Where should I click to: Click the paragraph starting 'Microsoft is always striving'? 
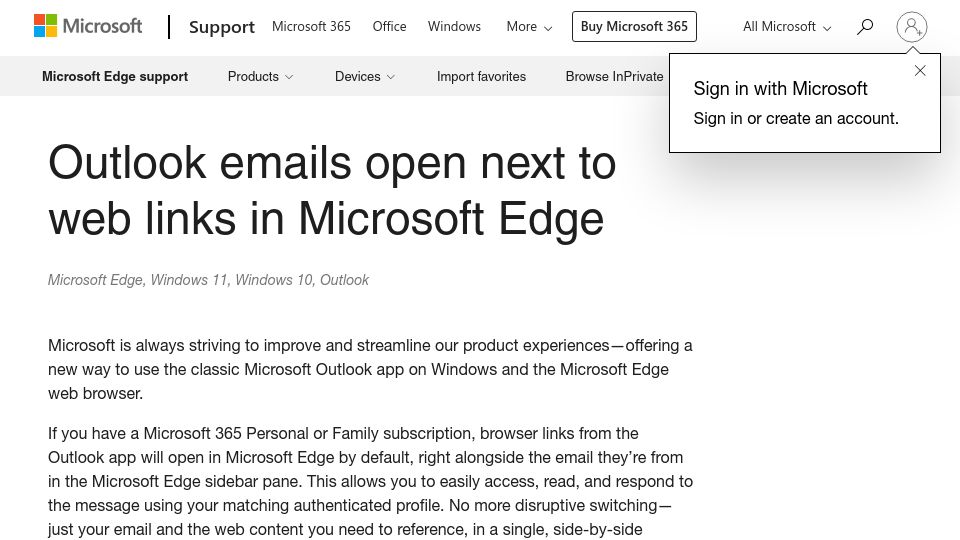point(370,369)
